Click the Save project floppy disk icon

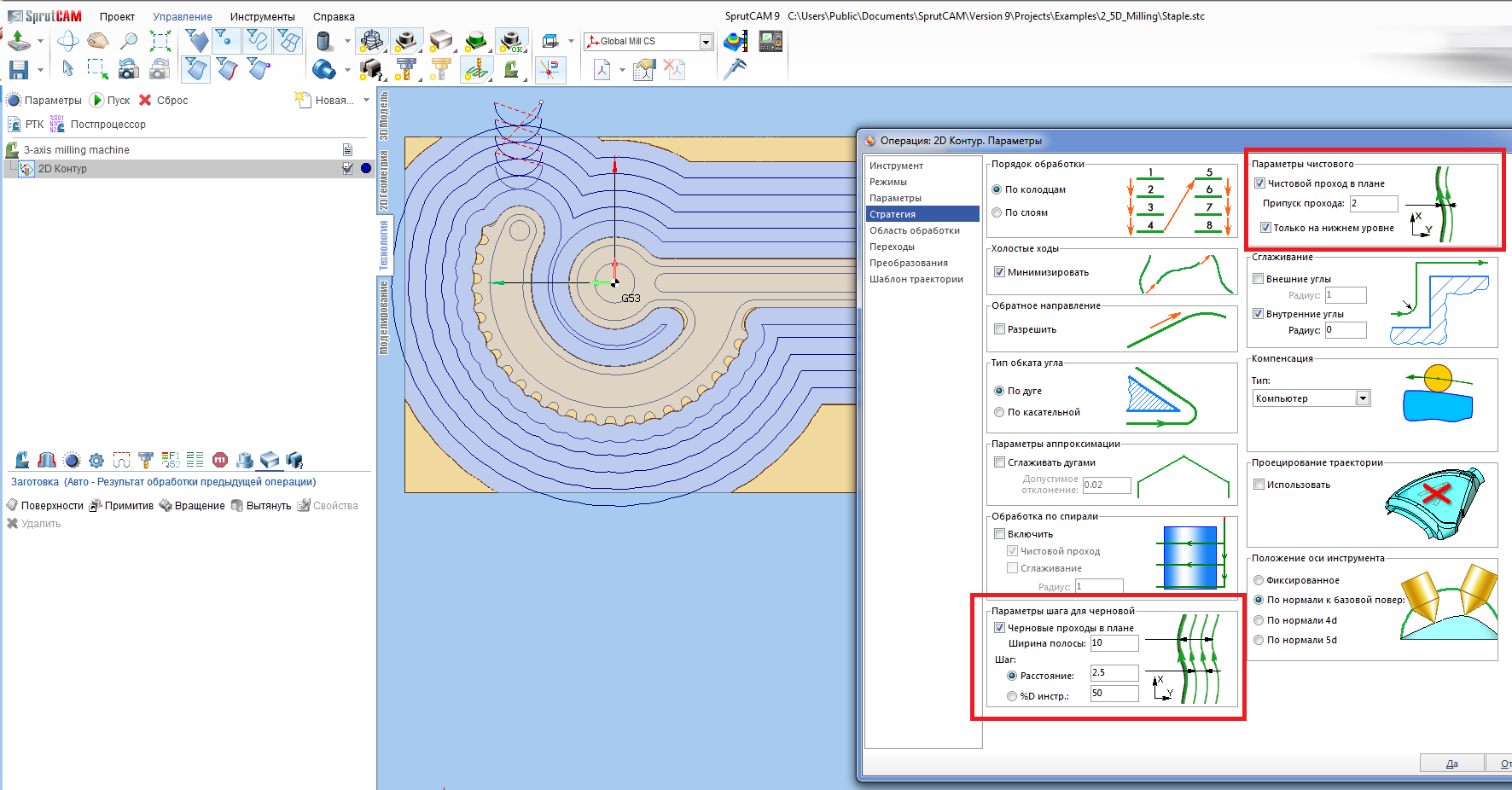(x=18, y=69)
